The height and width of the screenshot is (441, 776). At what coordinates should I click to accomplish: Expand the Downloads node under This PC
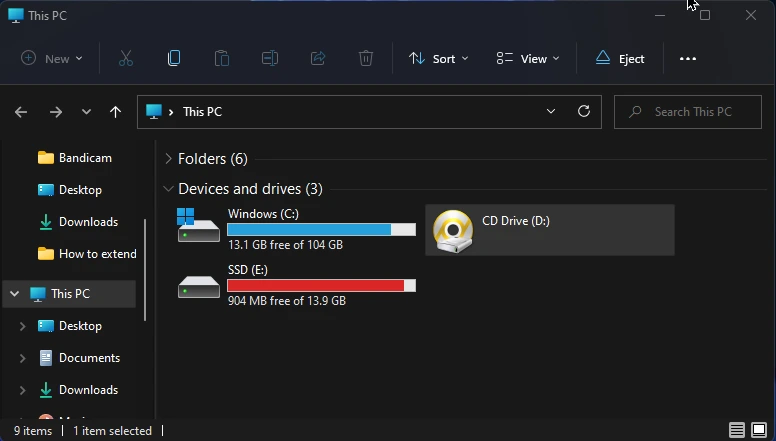[x=22, y=390]
